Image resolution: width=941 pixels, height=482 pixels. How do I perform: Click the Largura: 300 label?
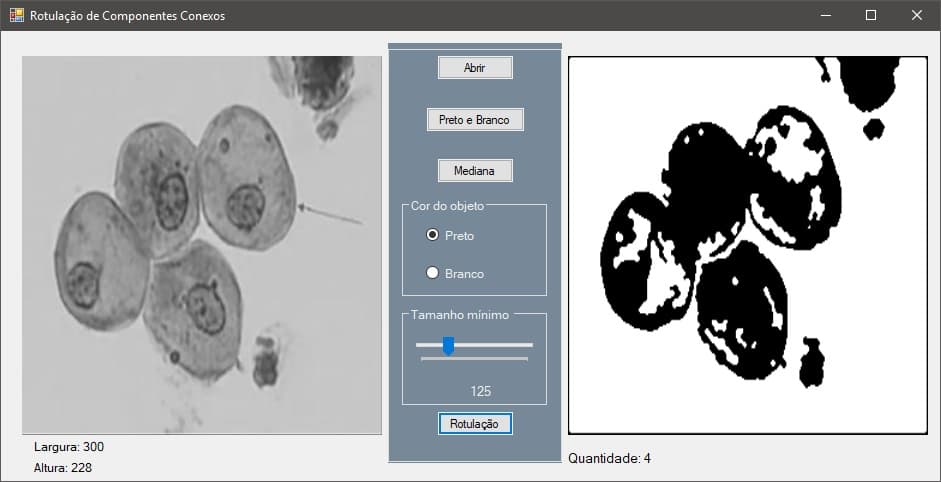(69, 447)
